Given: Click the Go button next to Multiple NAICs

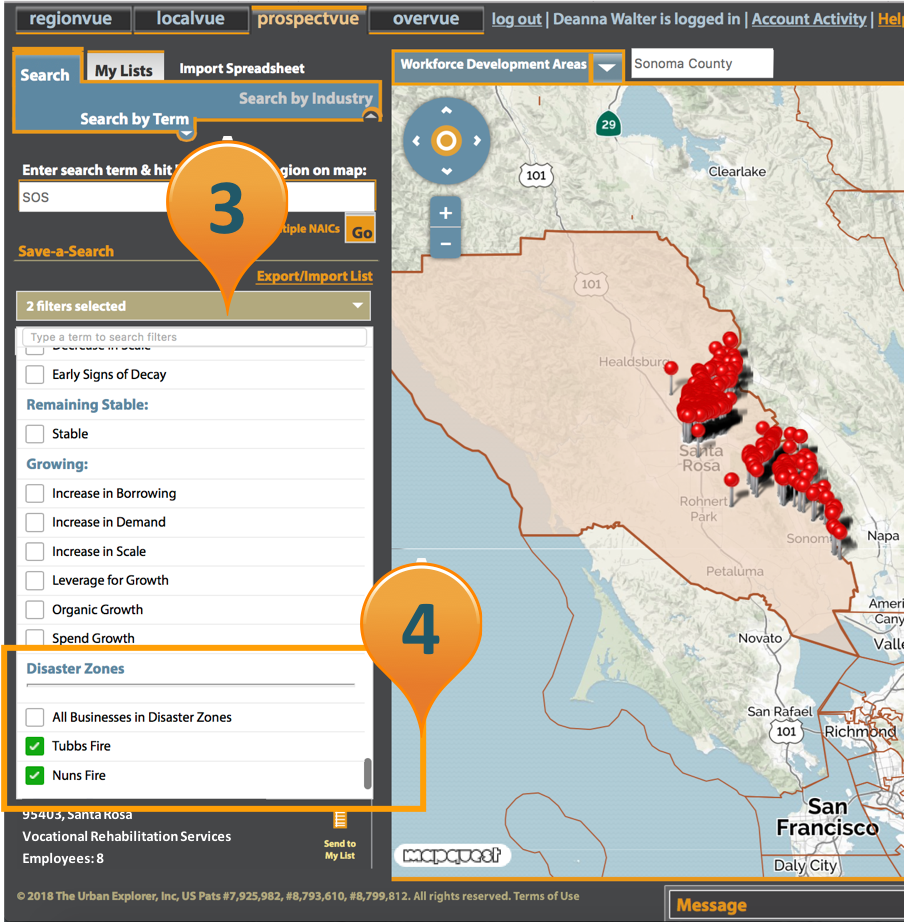Looking at the screenshot, I should [x=360, y=229].
